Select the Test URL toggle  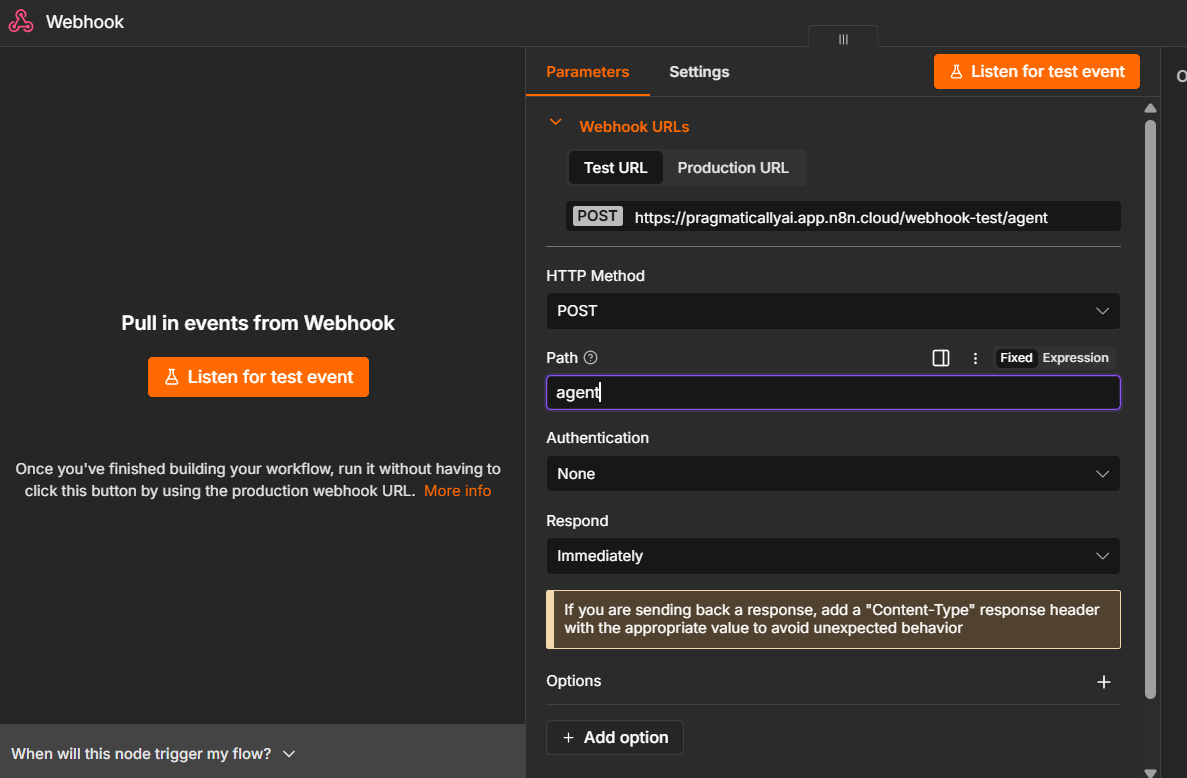tap(615, 168)
